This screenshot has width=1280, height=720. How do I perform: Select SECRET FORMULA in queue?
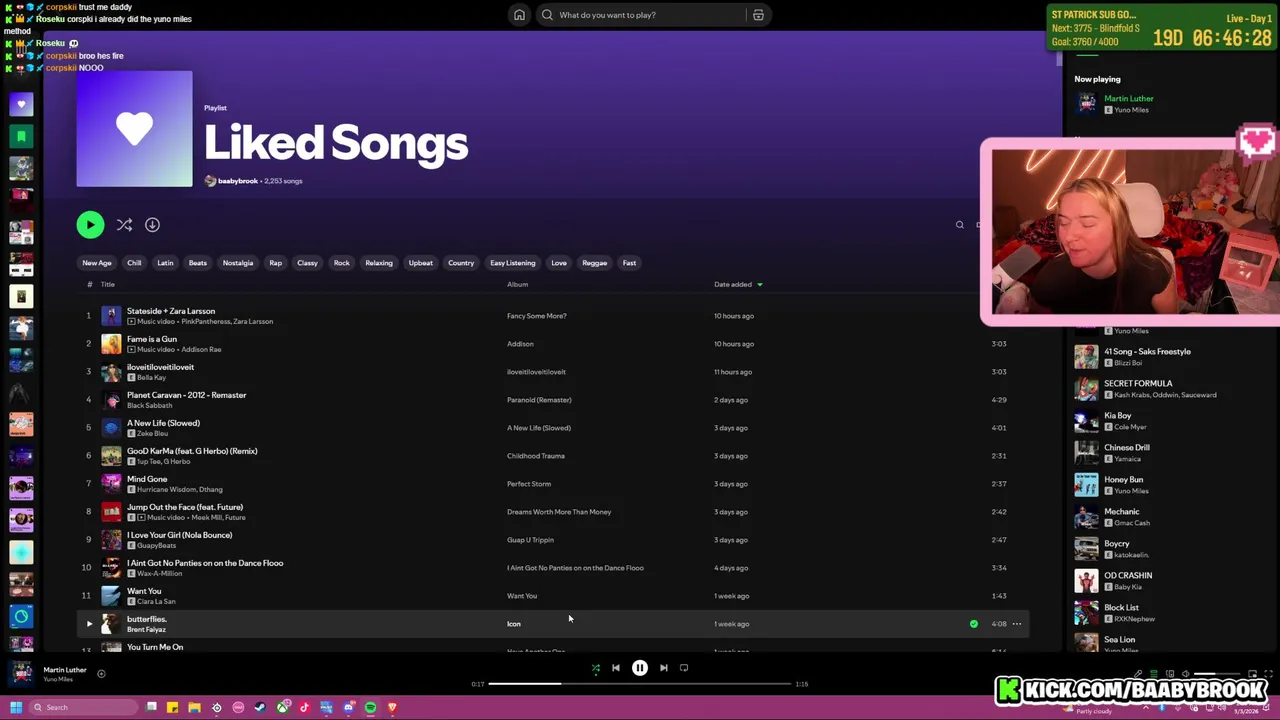coord(1138,384)
